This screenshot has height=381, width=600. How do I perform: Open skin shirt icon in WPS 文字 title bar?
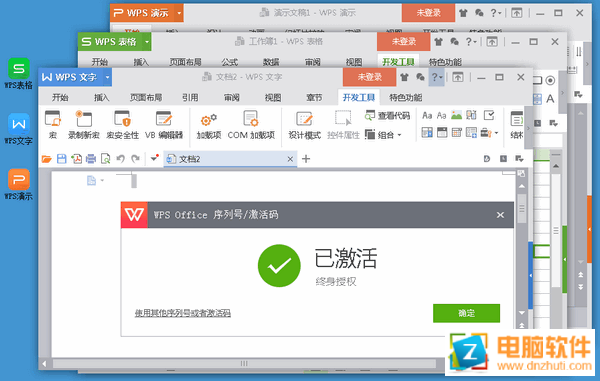click(x=404, y=77)
